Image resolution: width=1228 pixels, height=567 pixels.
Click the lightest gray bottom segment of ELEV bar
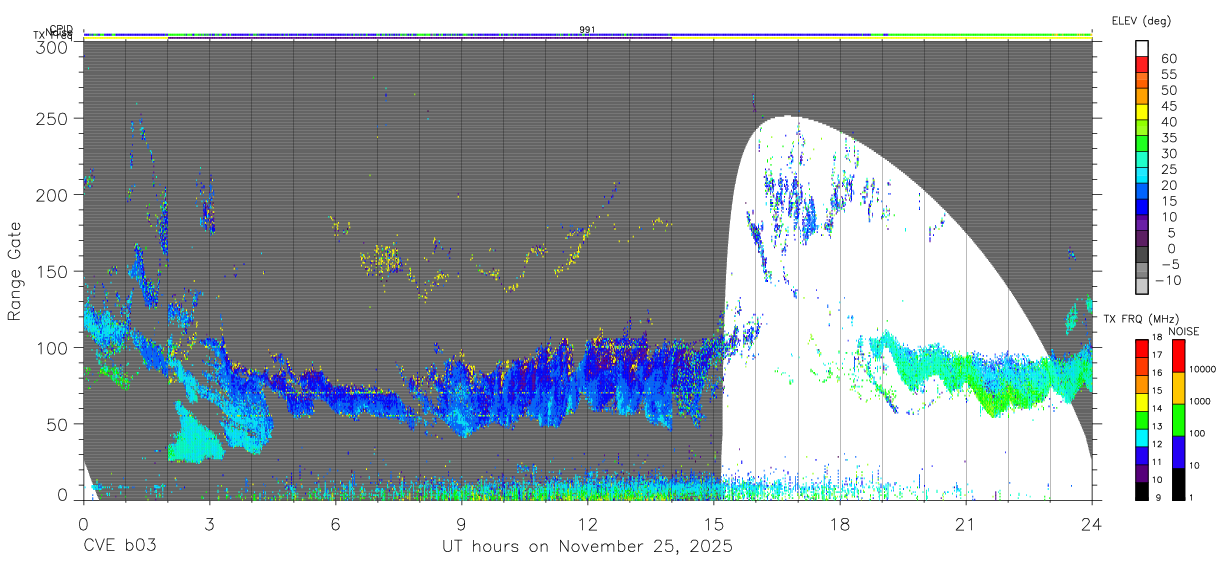click(x=1143, y=285)
